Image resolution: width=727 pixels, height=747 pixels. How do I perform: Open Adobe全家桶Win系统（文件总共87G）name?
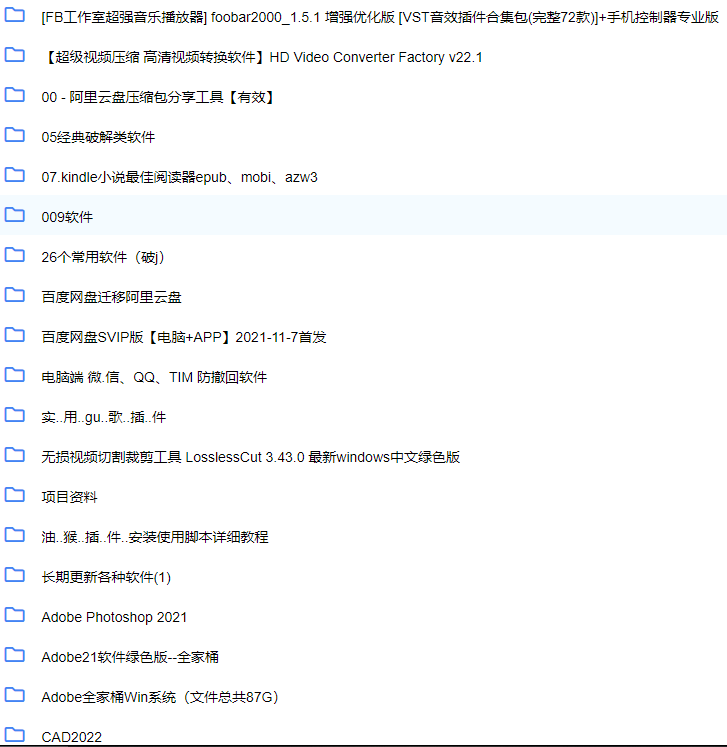click(160, 698)
